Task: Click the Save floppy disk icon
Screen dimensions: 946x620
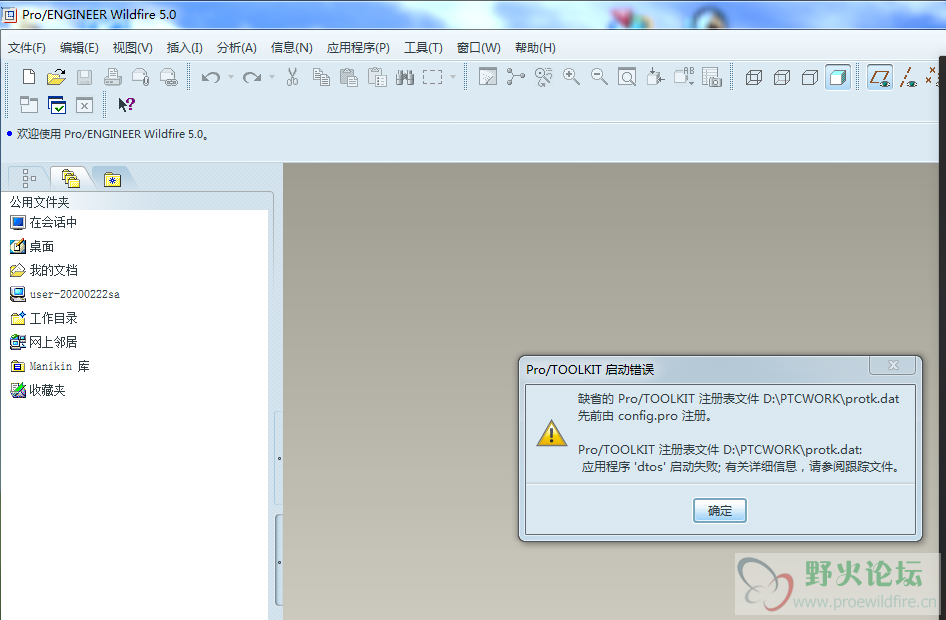Action: pyautogui.click(x=84, y=77)
